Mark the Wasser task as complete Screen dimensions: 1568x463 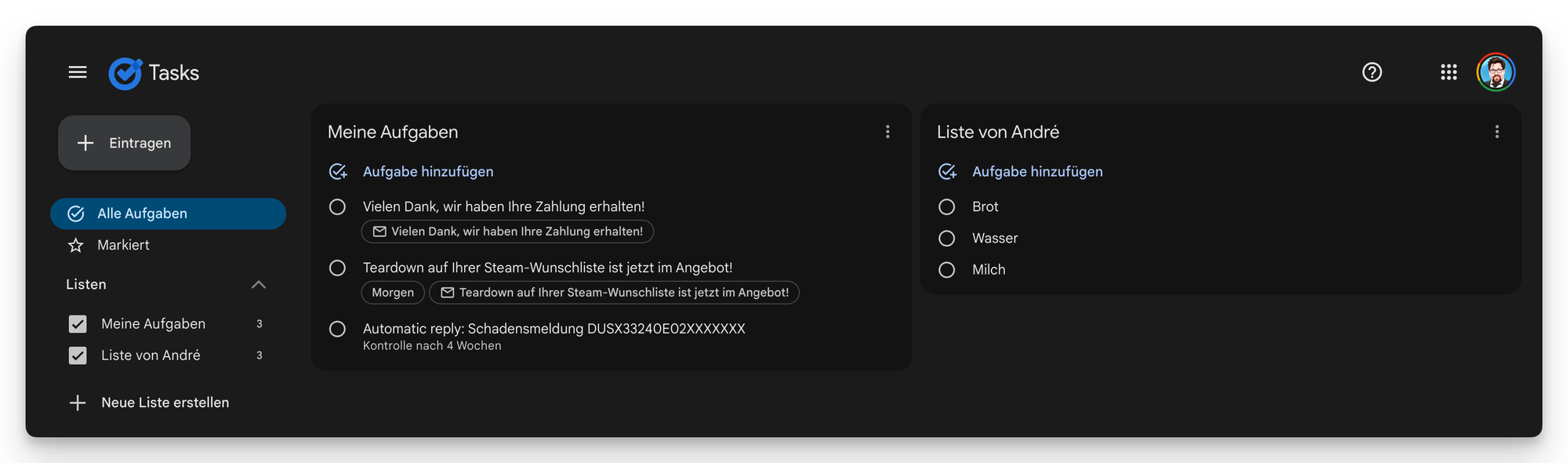[947, 238]
